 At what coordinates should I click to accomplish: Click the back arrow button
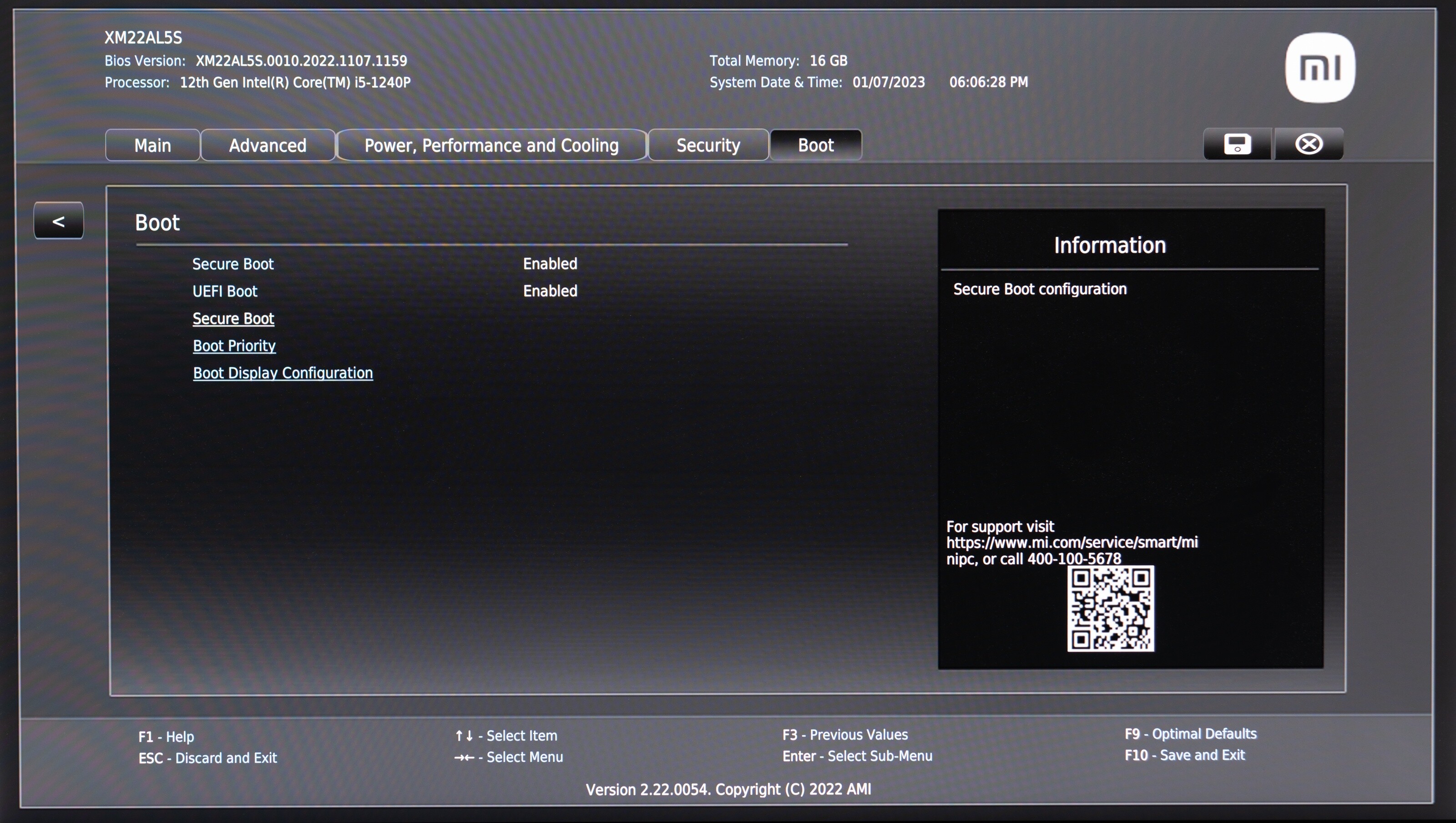59,221
